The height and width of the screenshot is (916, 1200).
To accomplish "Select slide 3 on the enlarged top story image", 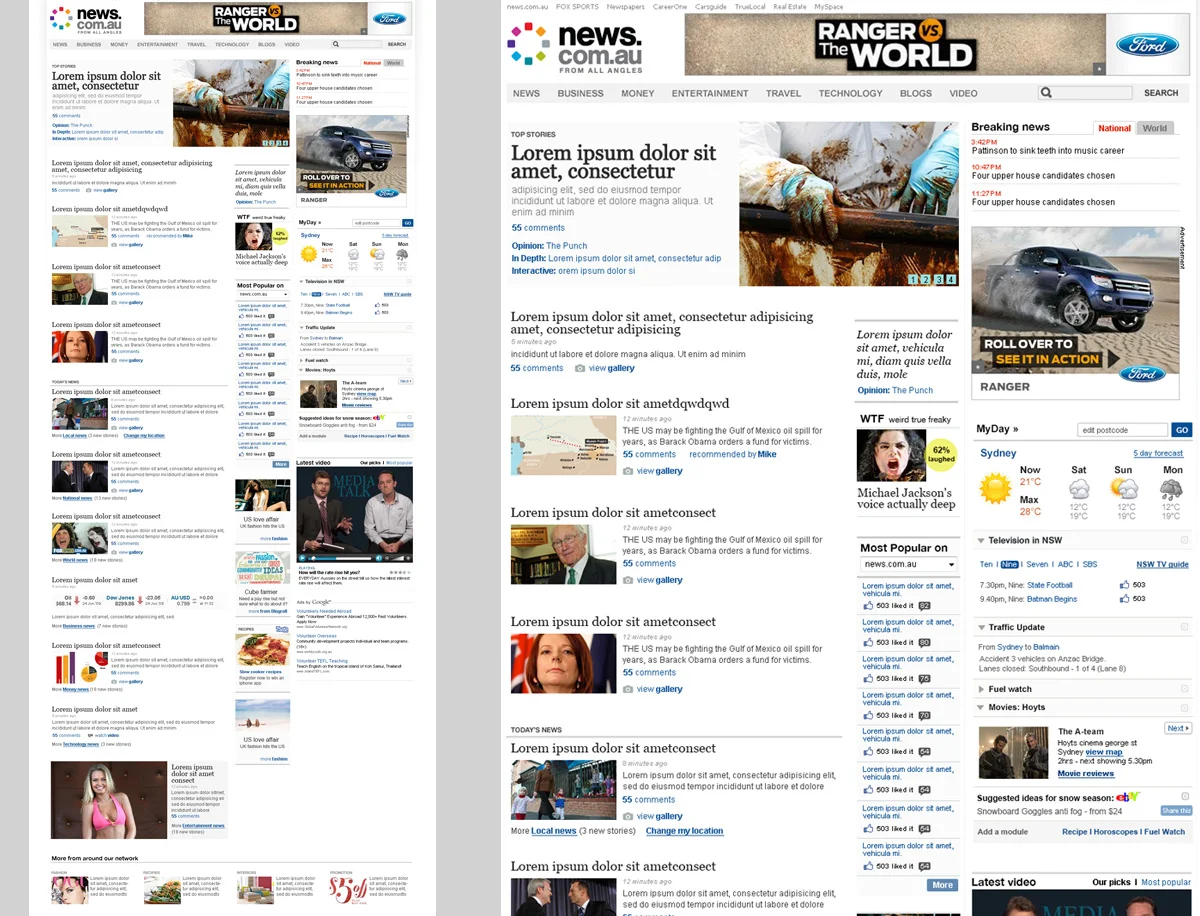I will click(x=938, y=280).
